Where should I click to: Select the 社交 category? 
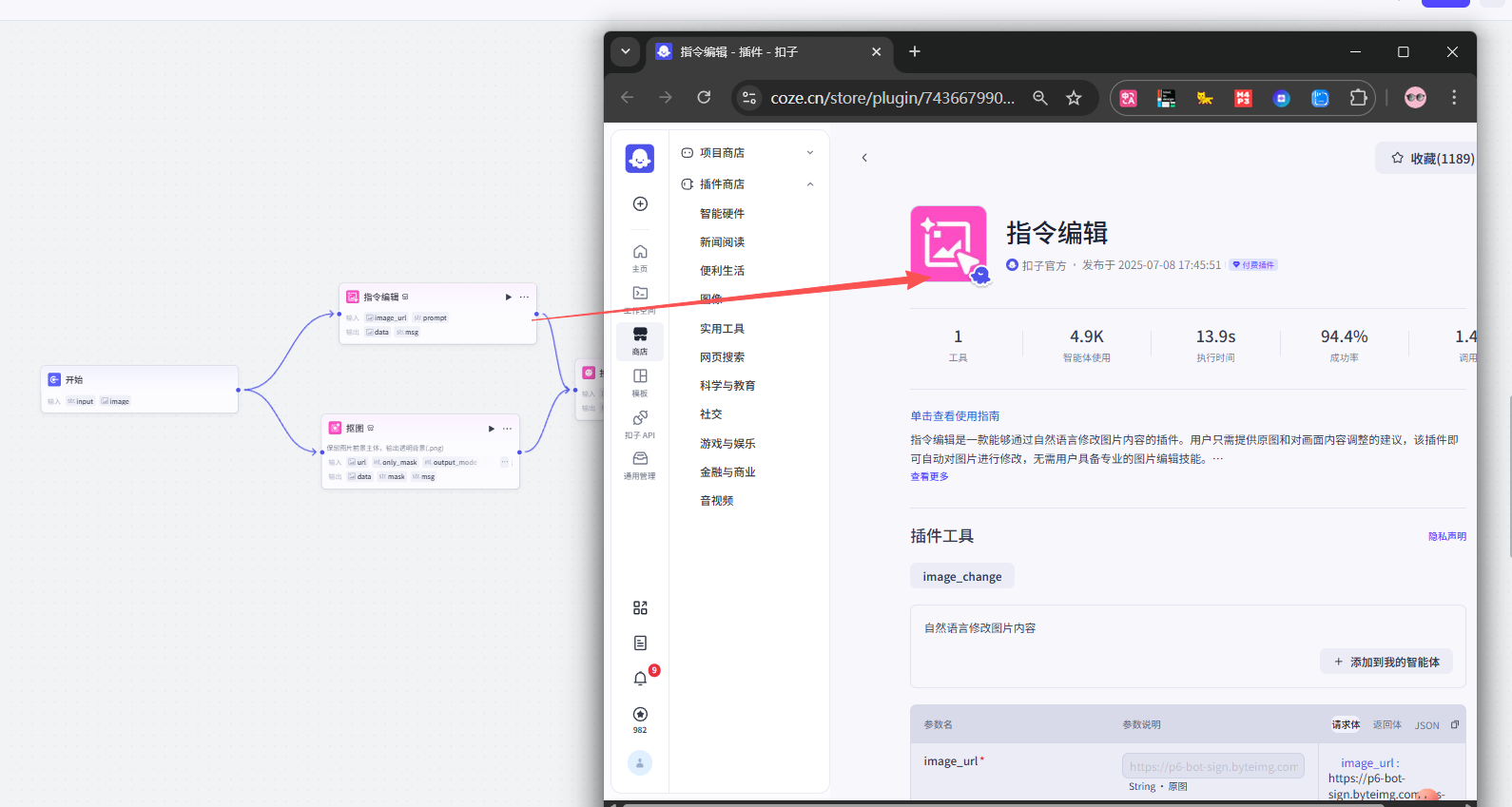(x=711, y=413)
